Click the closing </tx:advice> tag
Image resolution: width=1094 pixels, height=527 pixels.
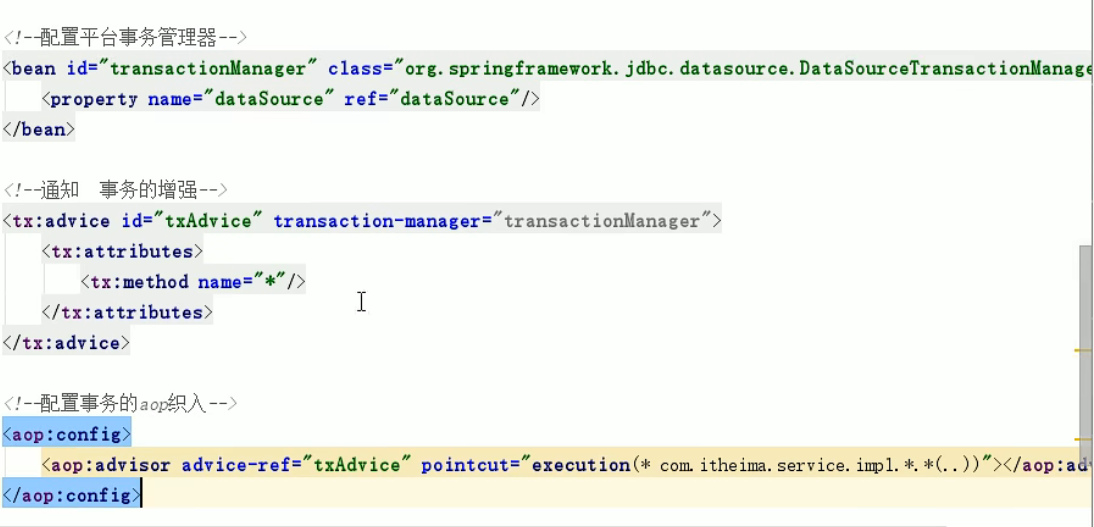tap(66, 343)
